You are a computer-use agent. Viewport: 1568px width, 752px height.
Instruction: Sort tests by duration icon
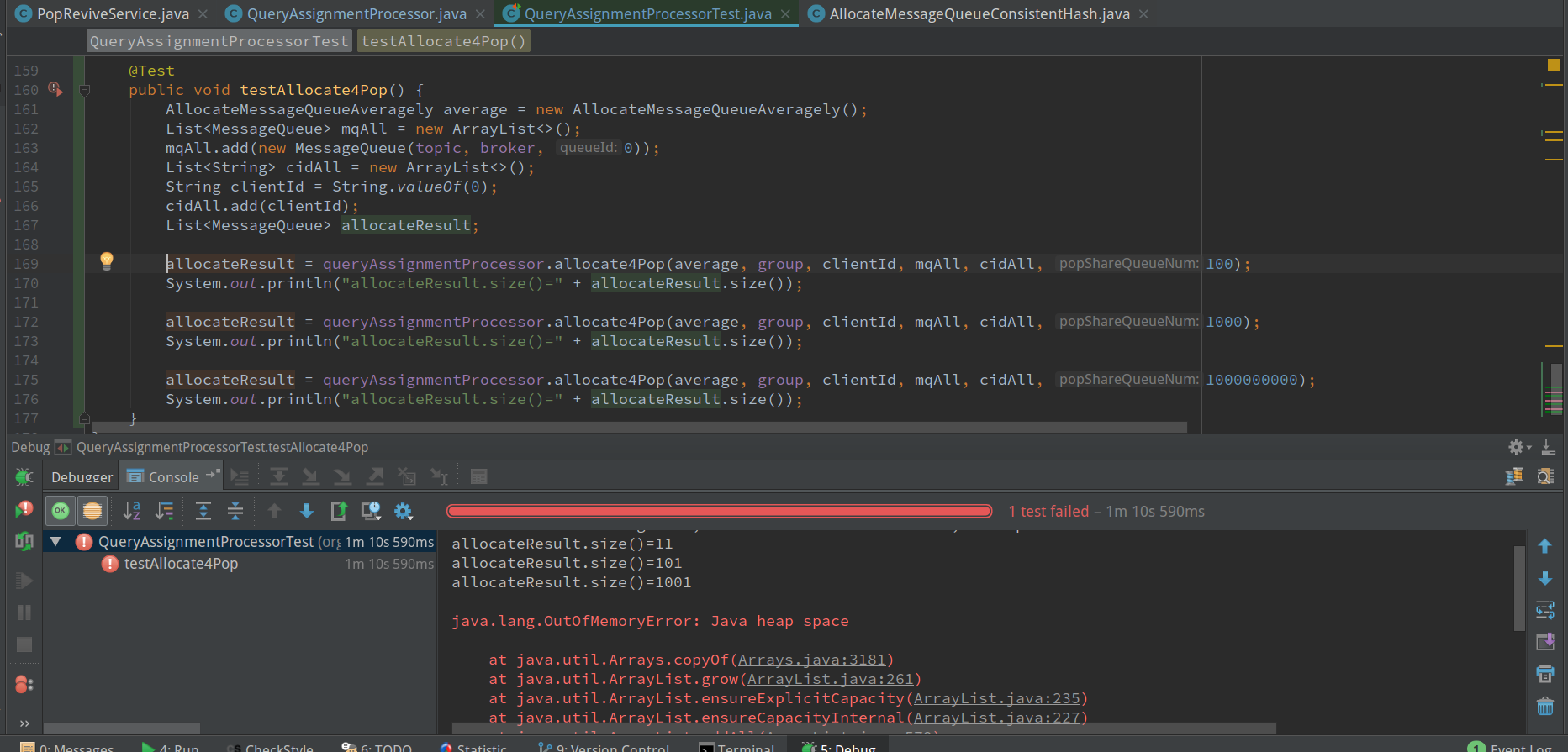click(x=165, y=510)
